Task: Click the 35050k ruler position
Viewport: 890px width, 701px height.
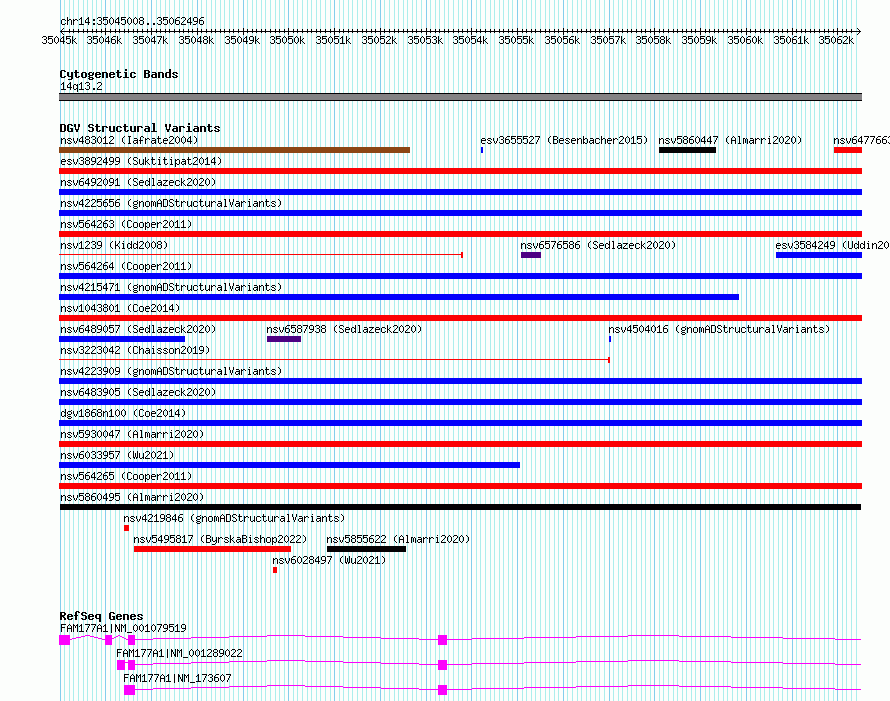Action: (287, 40)
